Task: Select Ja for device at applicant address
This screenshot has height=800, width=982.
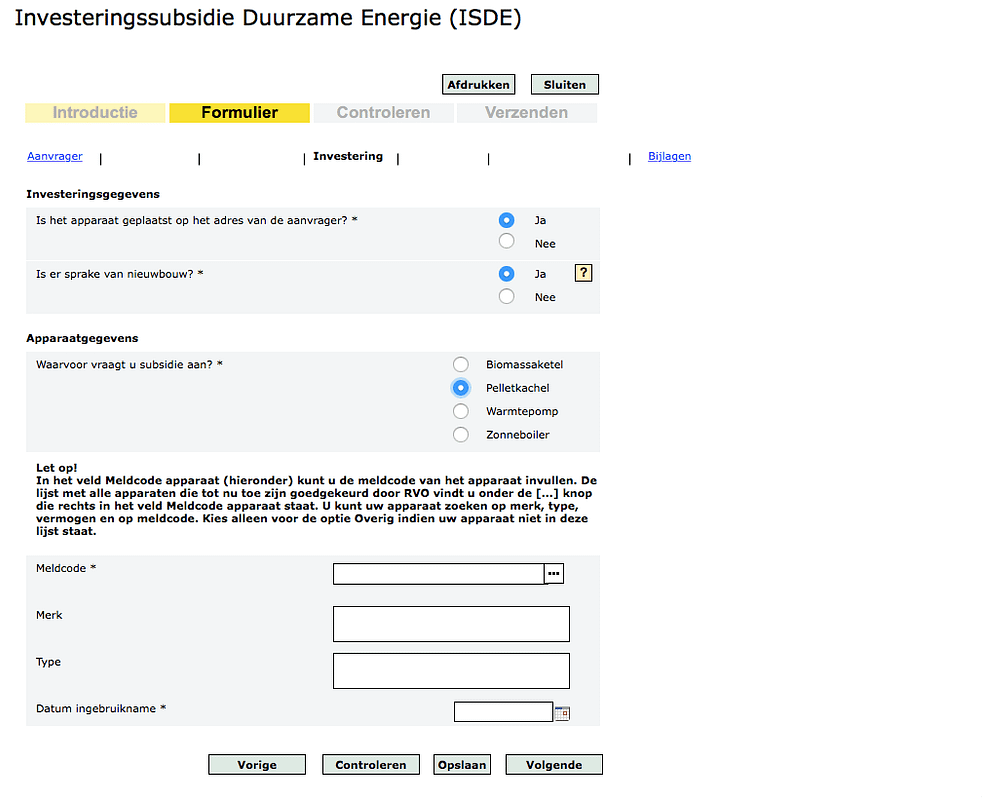Action: [x=507, y=220]
